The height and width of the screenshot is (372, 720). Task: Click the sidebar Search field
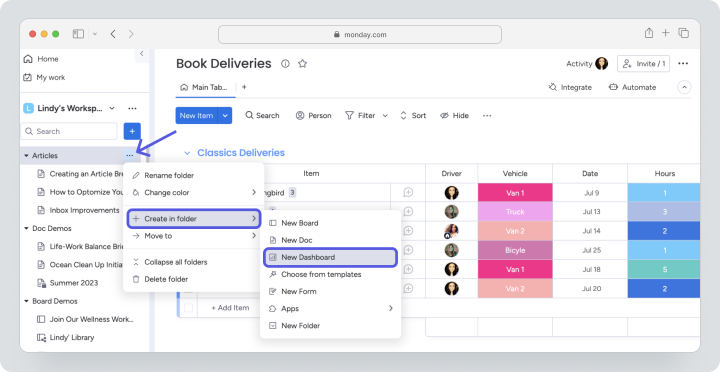pyautogui.click(x=69, y=131)
